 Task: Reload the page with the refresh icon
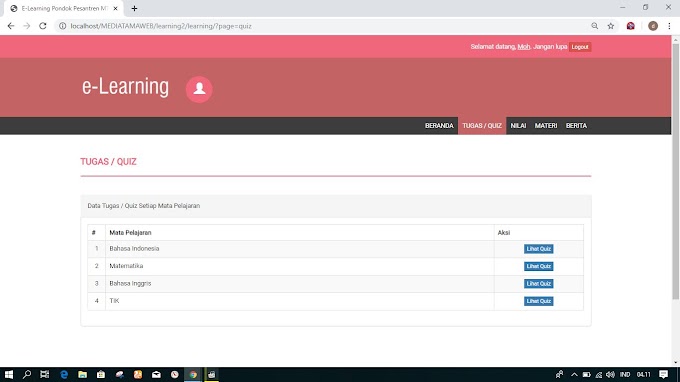coord(42,26)
